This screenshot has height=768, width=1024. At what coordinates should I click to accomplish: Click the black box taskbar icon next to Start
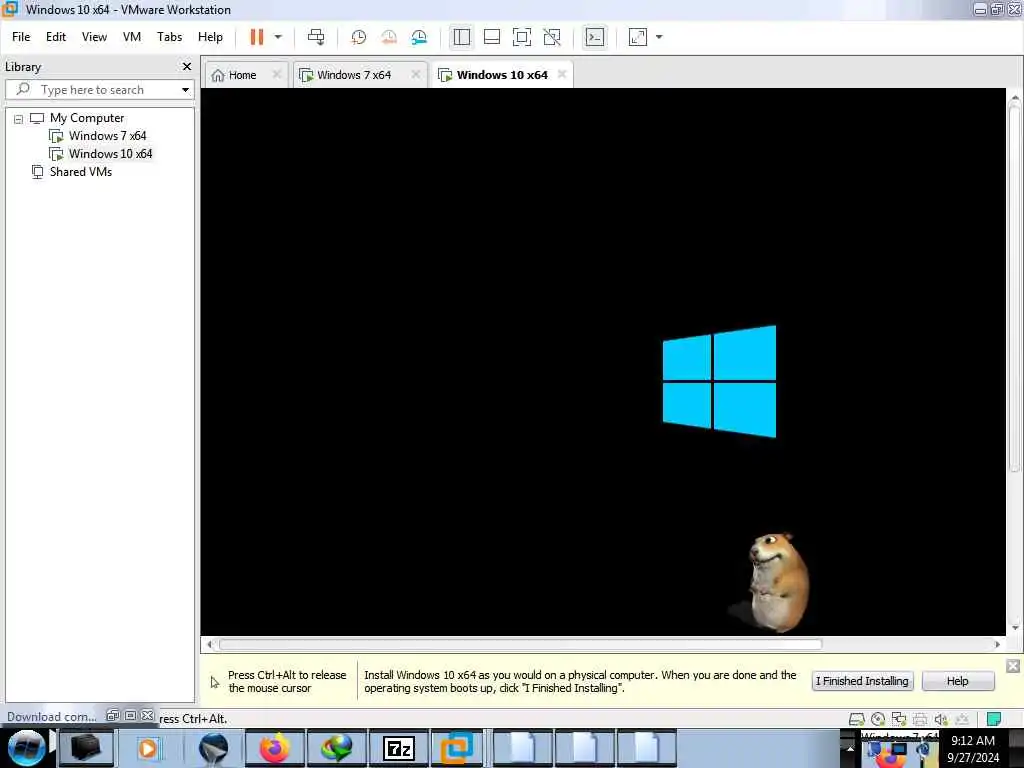tap(86, 748)
